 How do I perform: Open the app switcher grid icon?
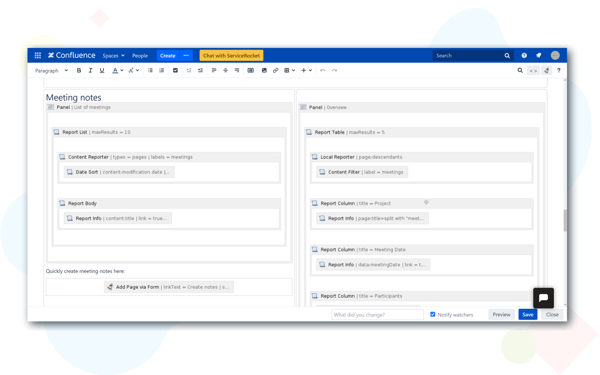(38, 55)
